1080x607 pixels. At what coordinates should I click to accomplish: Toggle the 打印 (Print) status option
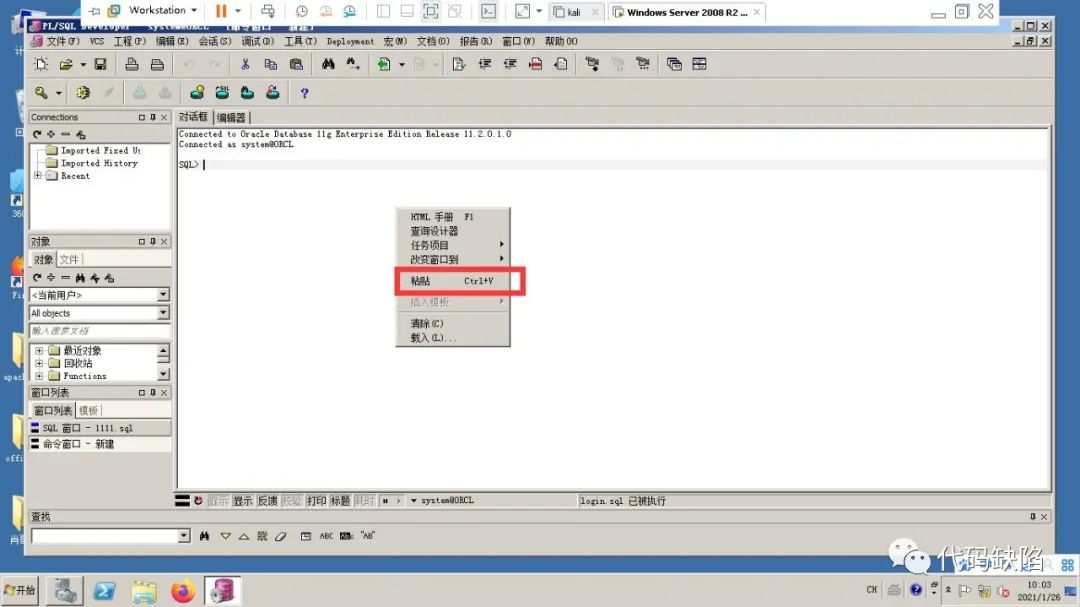point(316,501)
